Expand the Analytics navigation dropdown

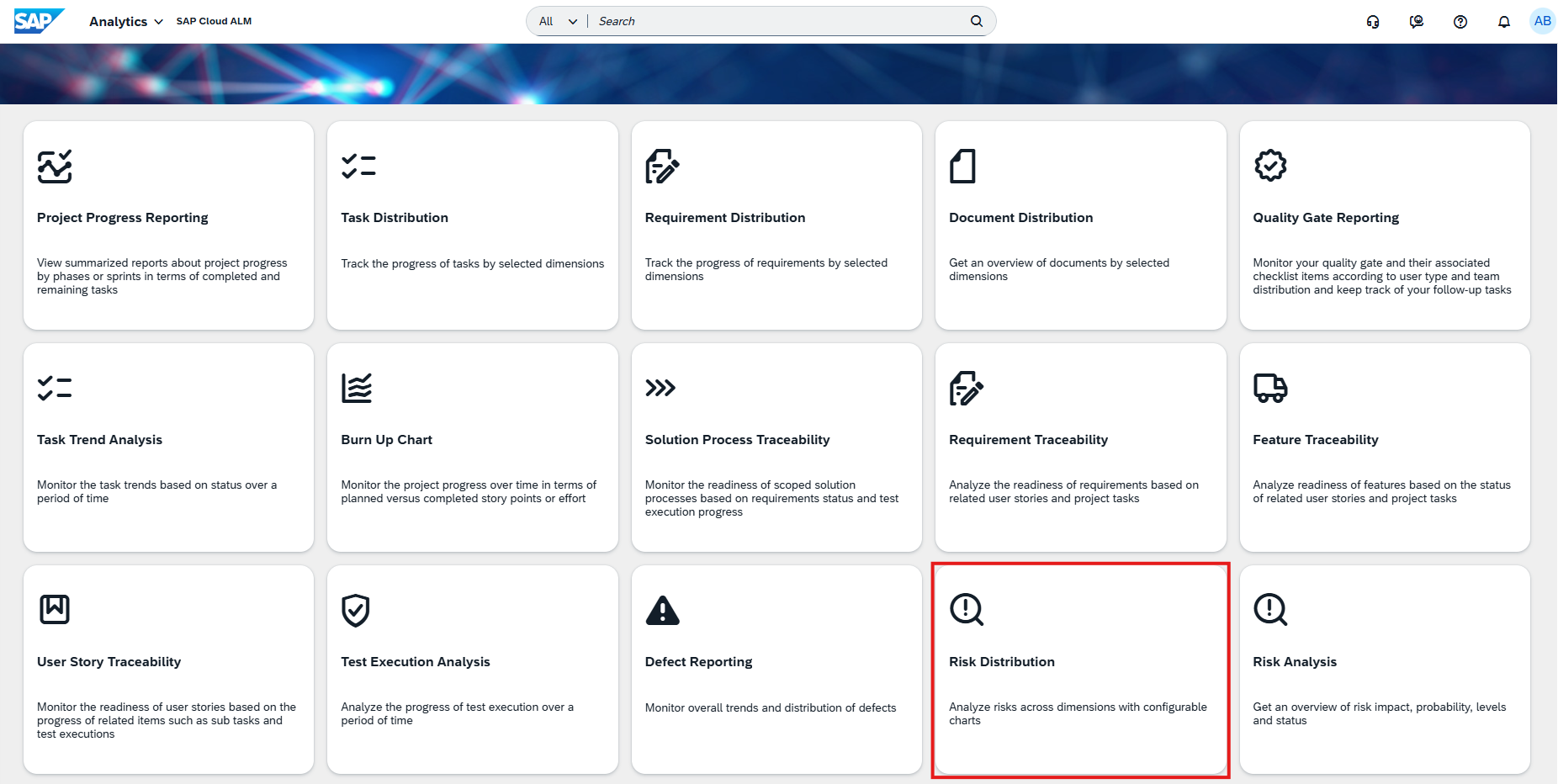click(x=125, y=22)
